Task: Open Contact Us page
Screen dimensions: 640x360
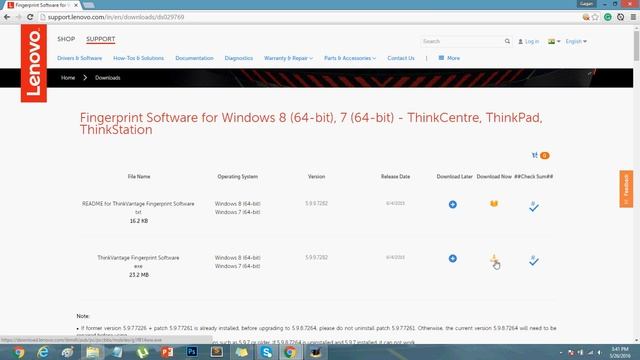Action: click(x=401, y=58)
